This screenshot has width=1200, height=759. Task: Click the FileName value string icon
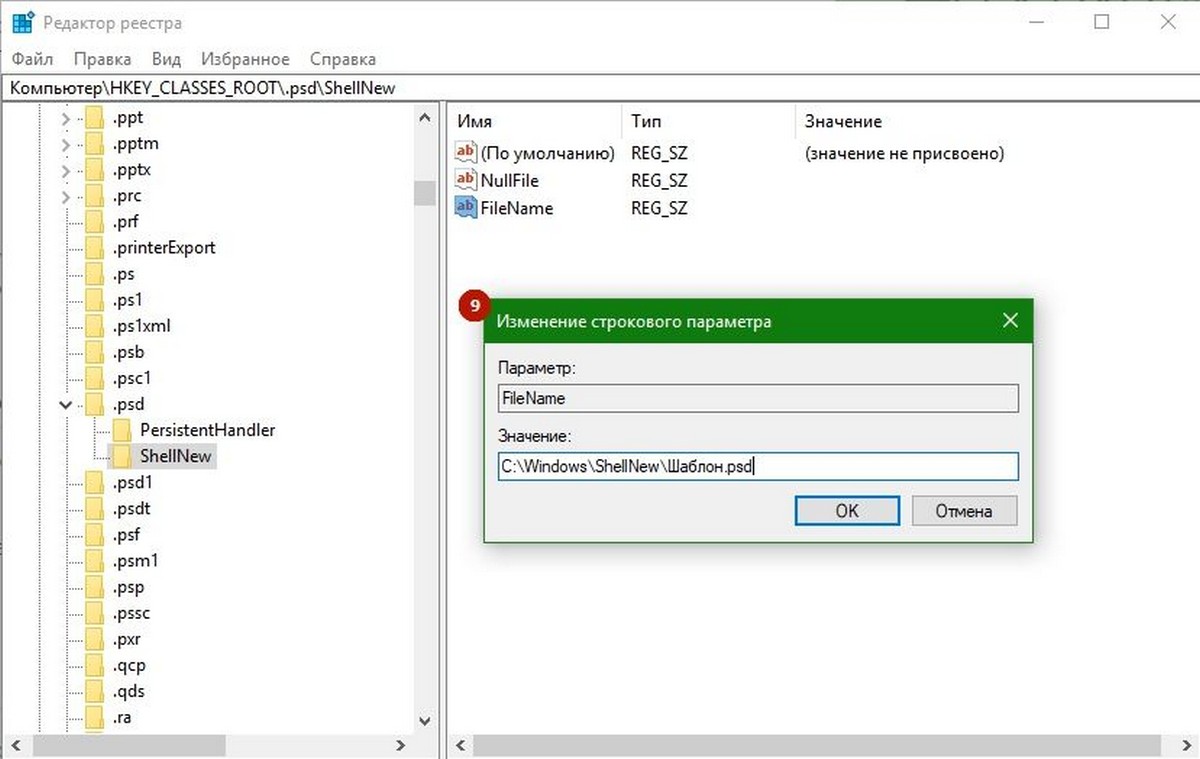(x=466, y=208)
